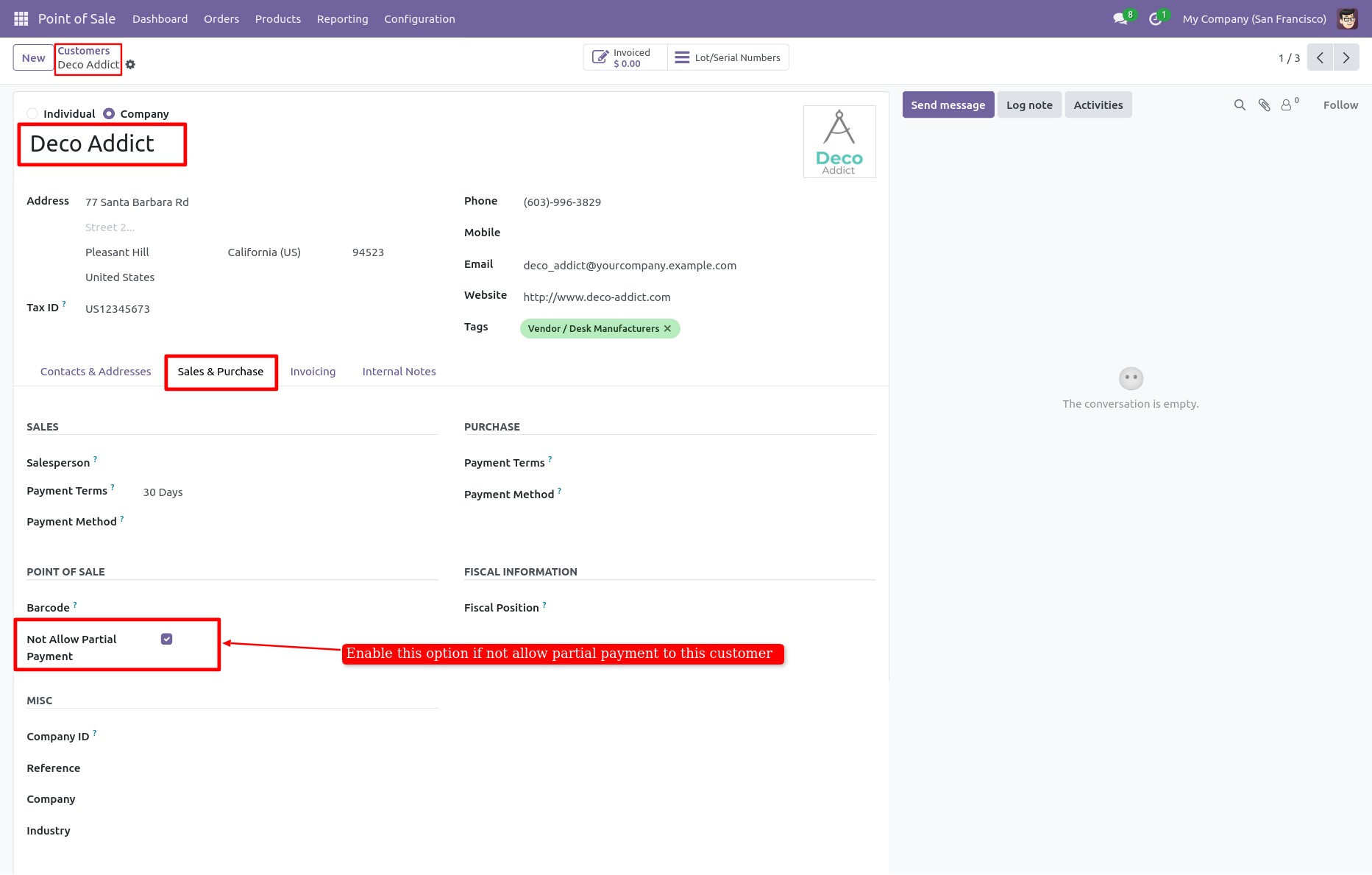Image resolution: width=1372 pixels, height=875 pixels.
Task: Switch to Invoicing tab
Action: click(x=313, y=372)
